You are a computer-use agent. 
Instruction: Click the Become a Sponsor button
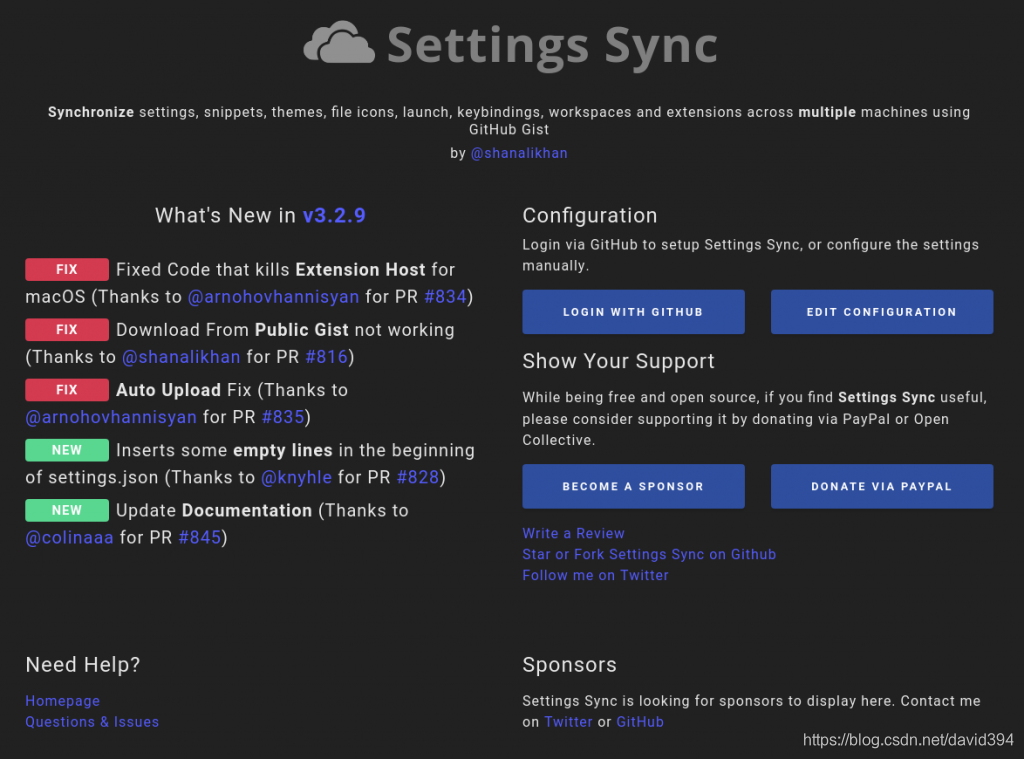coord(633,486)
